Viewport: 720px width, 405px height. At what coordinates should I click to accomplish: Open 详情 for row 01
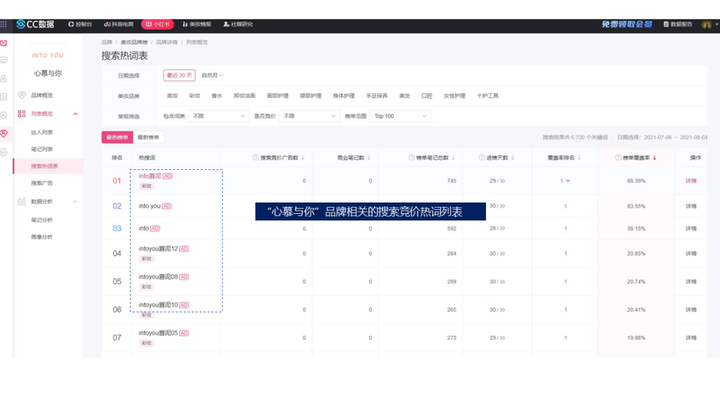pos(691,181)
